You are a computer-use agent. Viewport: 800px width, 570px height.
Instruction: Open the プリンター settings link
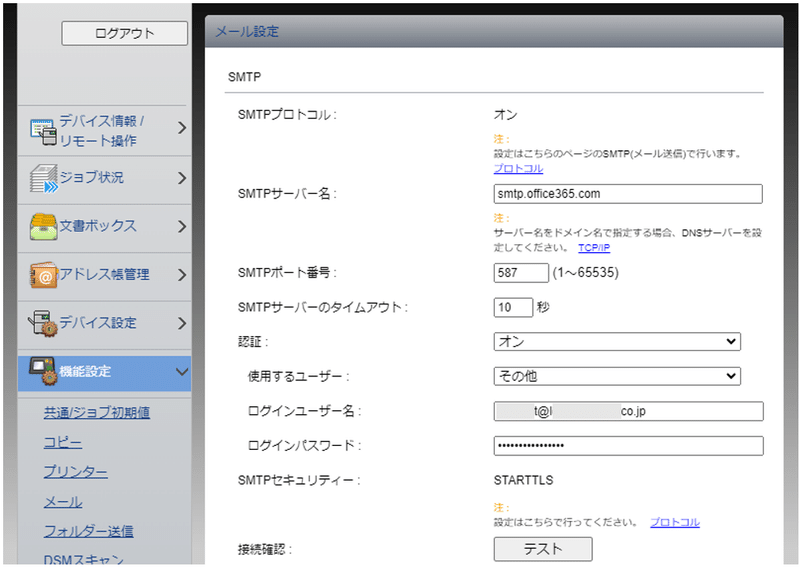coord(76,472)
